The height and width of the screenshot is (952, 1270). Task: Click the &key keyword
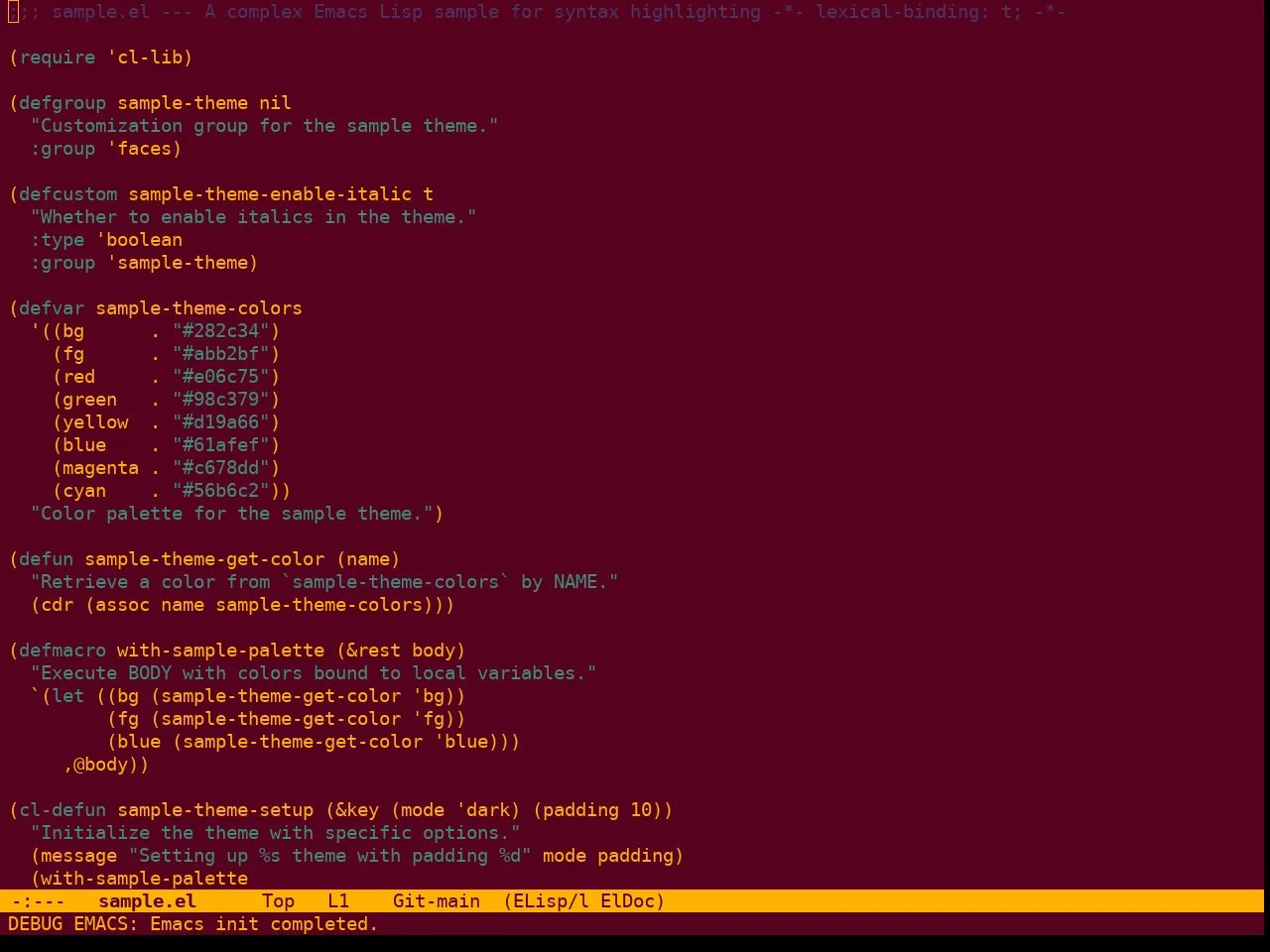coord(357,810)
